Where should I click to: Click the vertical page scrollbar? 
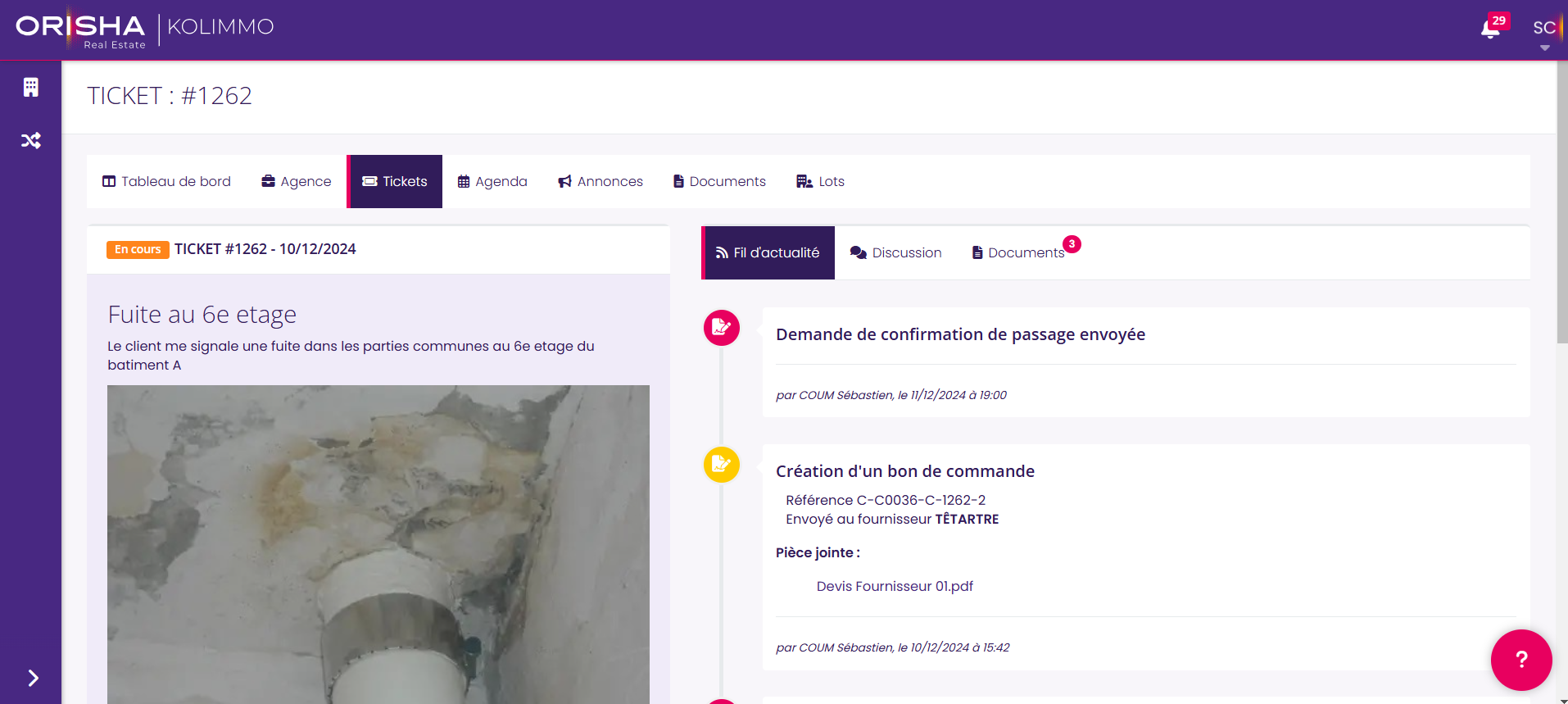pyautogui.click(x=1562, y=202)
